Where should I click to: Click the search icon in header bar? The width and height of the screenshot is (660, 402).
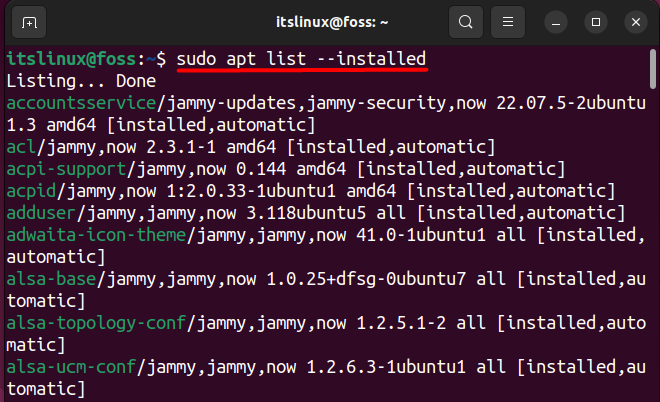(465, 21)
